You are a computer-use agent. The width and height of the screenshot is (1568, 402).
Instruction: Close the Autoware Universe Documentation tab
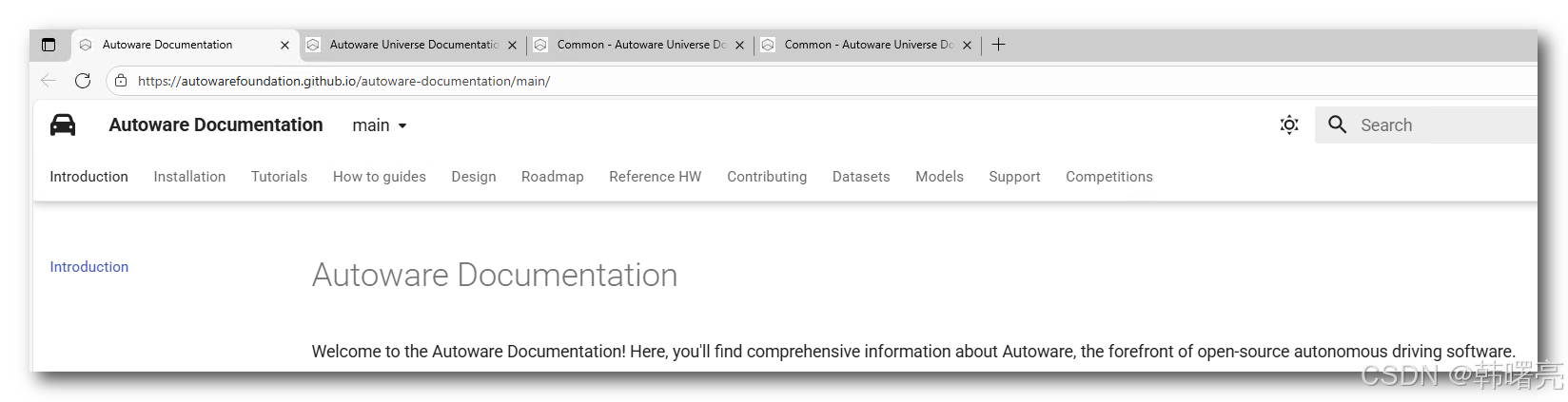pyautogui.click(x=512, y=45)
